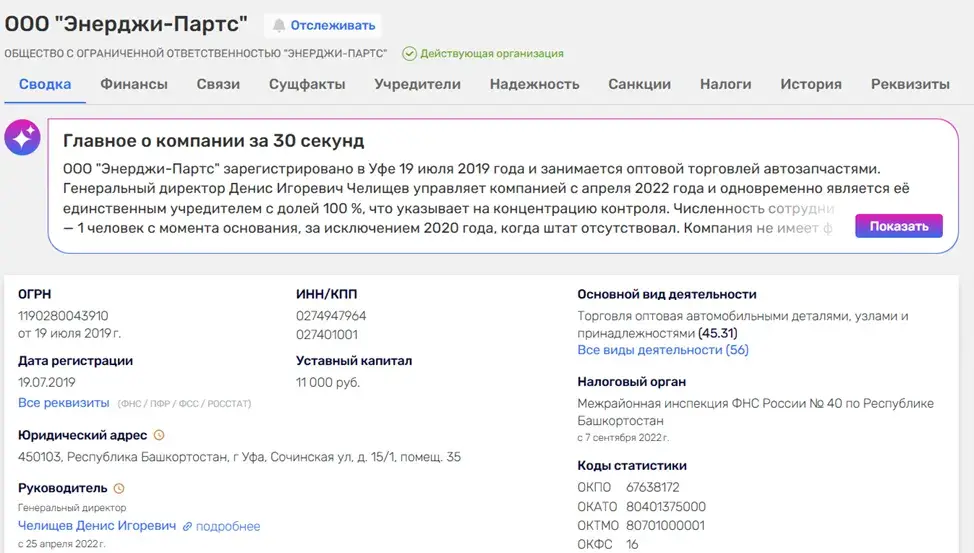Screen dimensions: 974x553
Task: Click the OKFS value 16
Action: tap(632, 544)
